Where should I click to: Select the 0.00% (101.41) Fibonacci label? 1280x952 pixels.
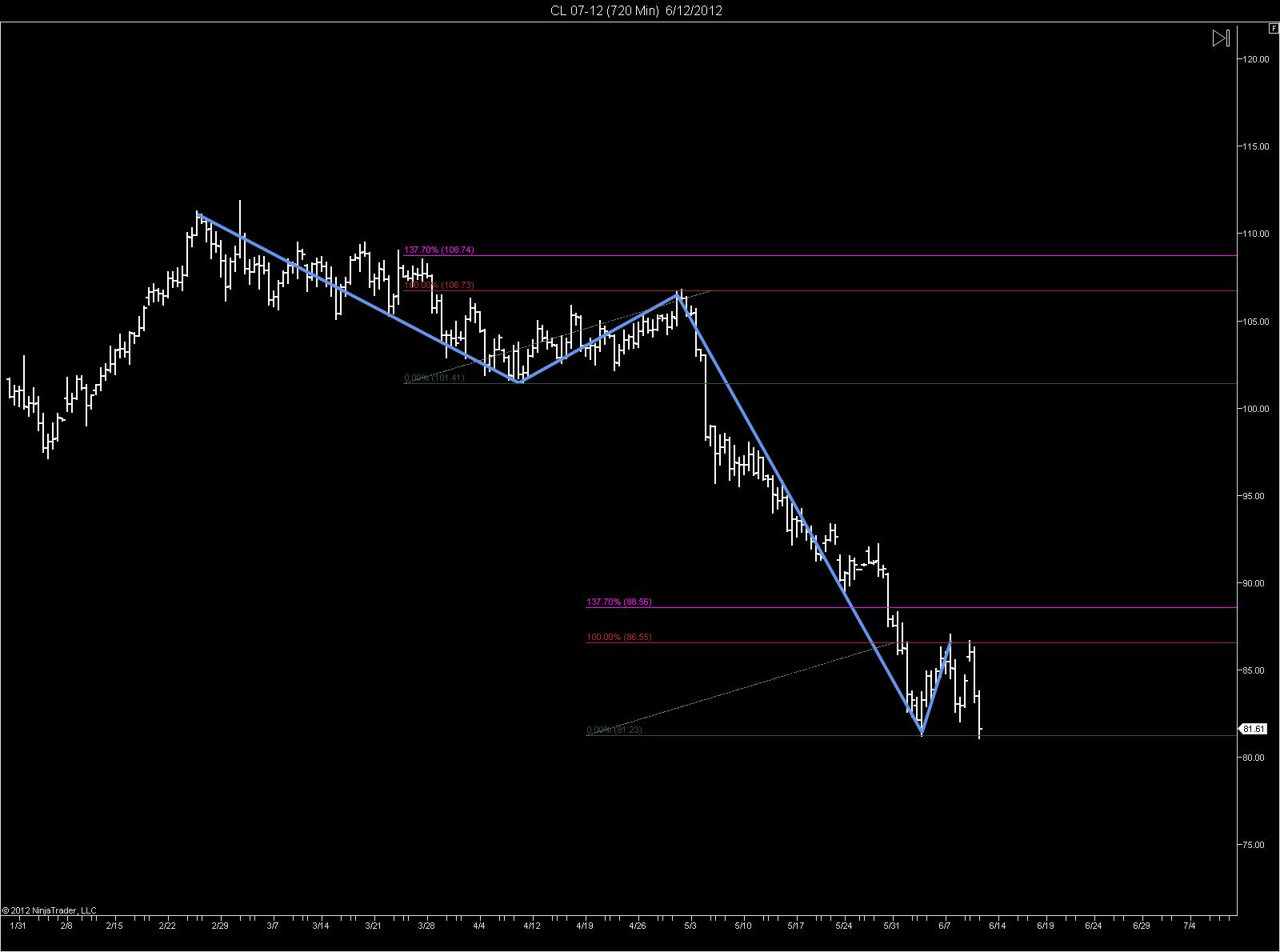point(434,378)
